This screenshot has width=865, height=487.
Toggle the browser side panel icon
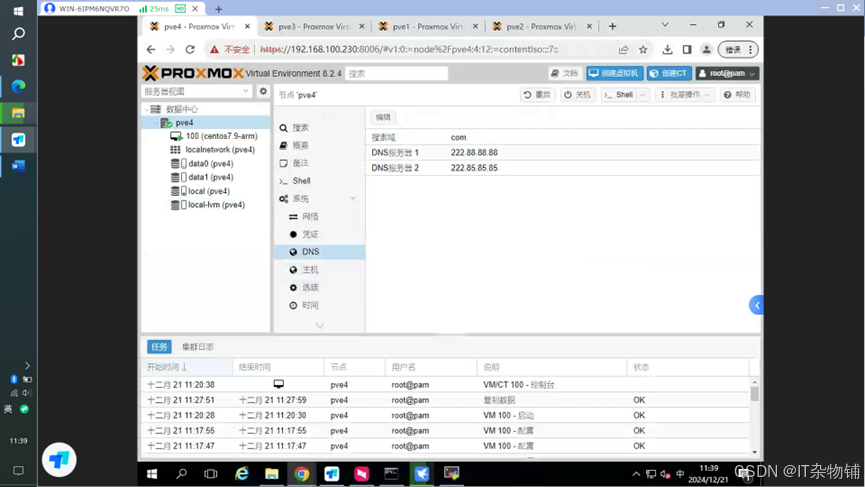click(687, 50)
